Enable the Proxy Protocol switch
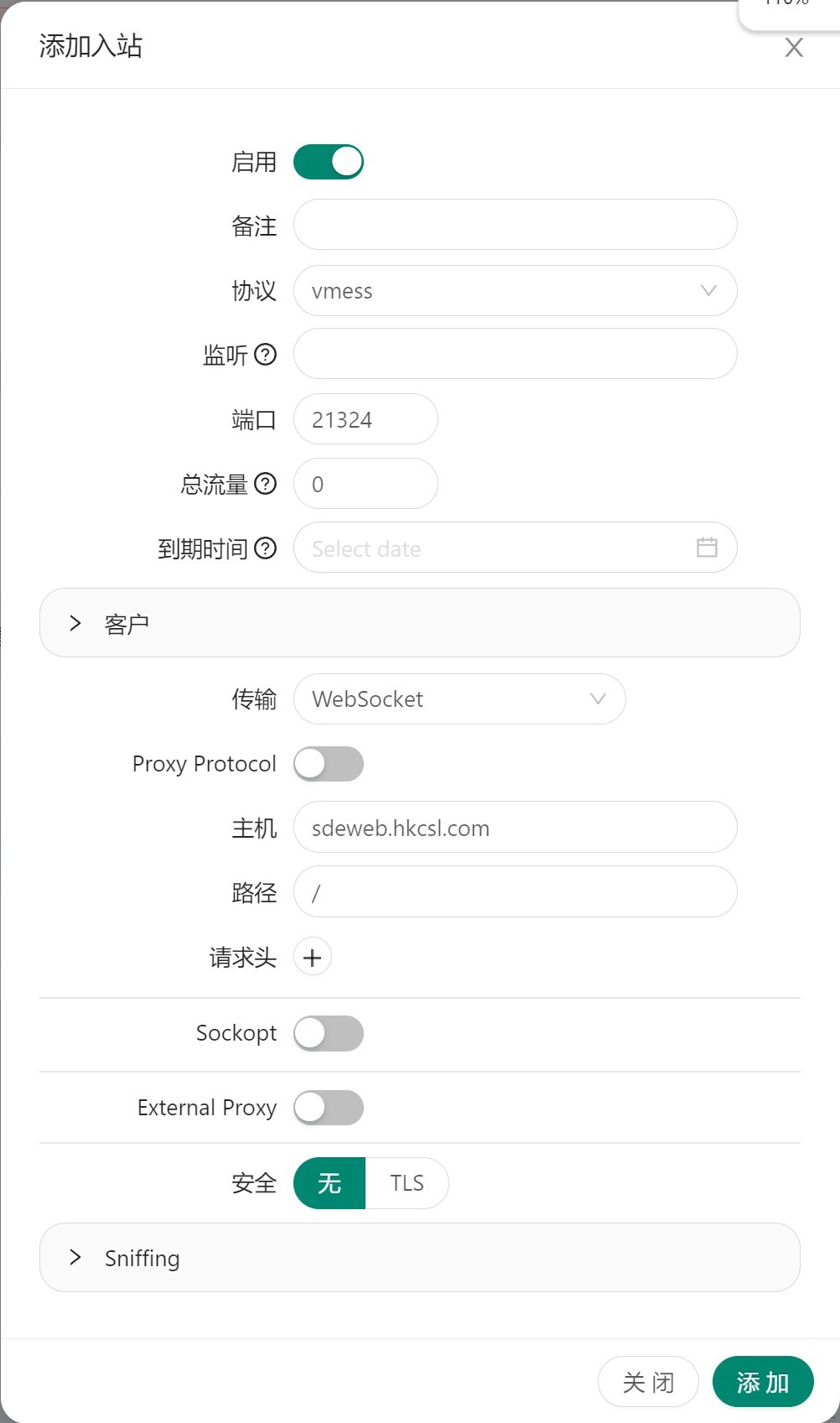Viewport: 840px width, 1423px height. tap(329, 764)
